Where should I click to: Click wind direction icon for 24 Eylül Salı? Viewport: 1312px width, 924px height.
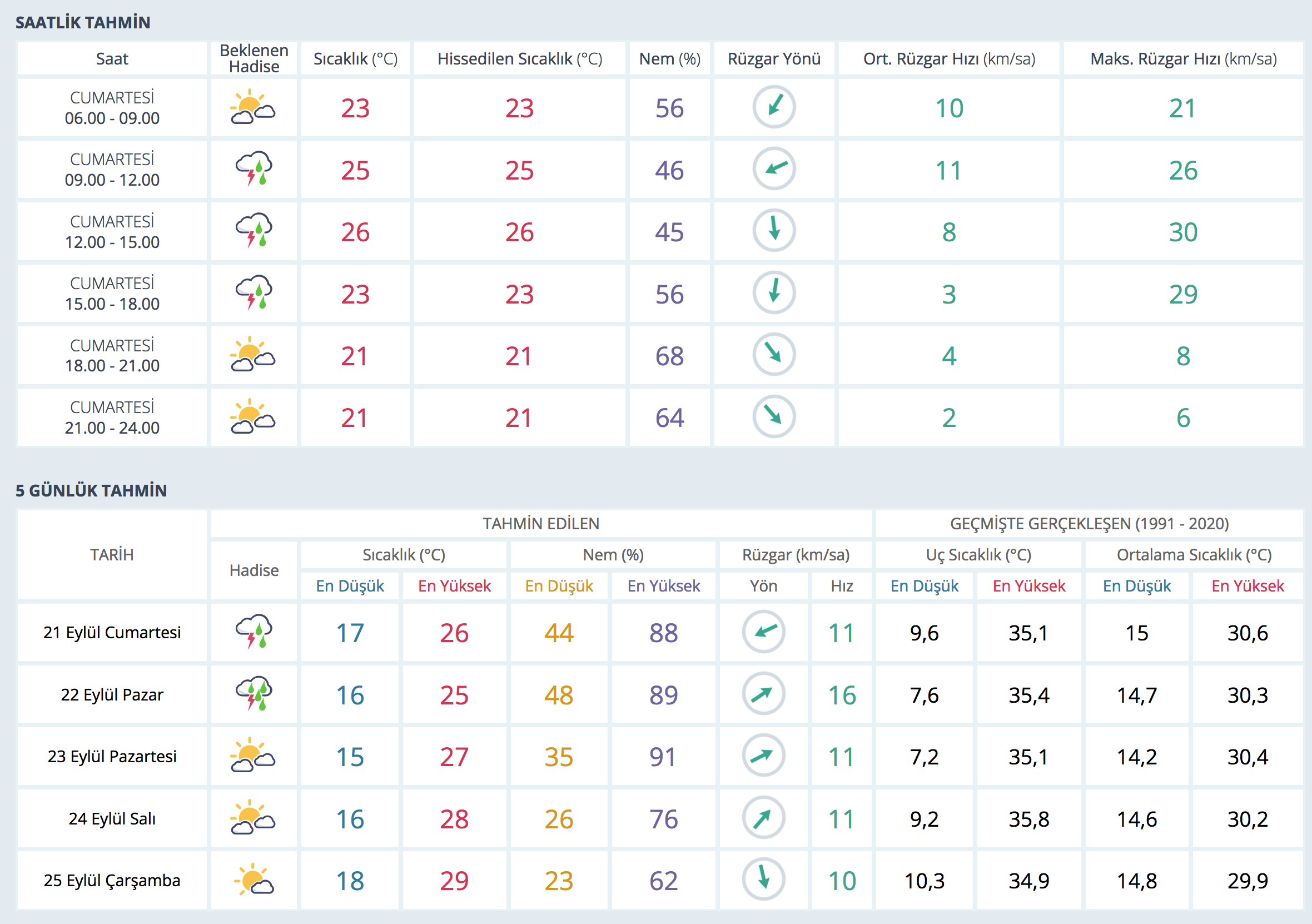point(763,818)
